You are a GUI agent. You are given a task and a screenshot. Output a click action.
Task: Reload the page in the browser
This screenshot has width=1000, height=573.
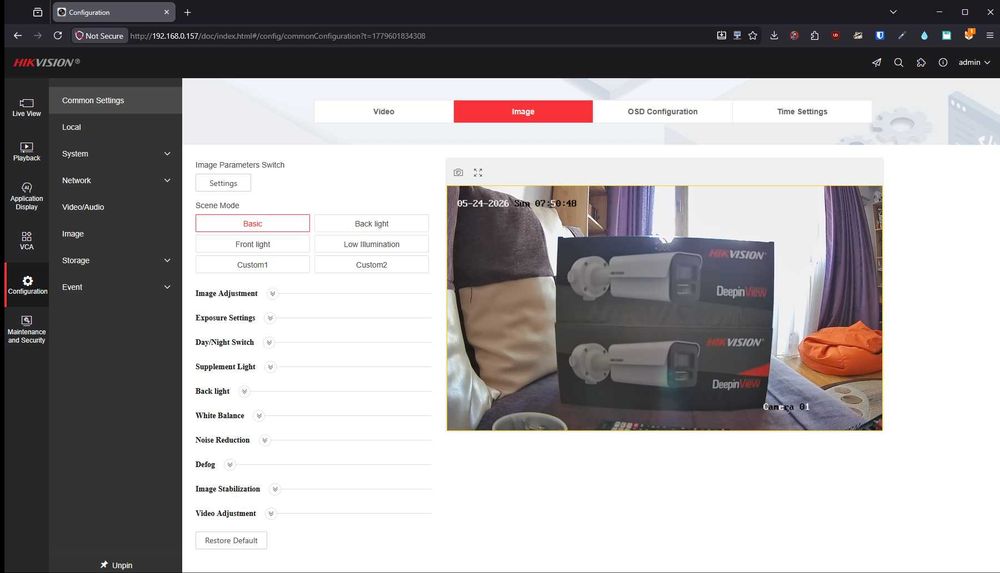click(57, 36)
